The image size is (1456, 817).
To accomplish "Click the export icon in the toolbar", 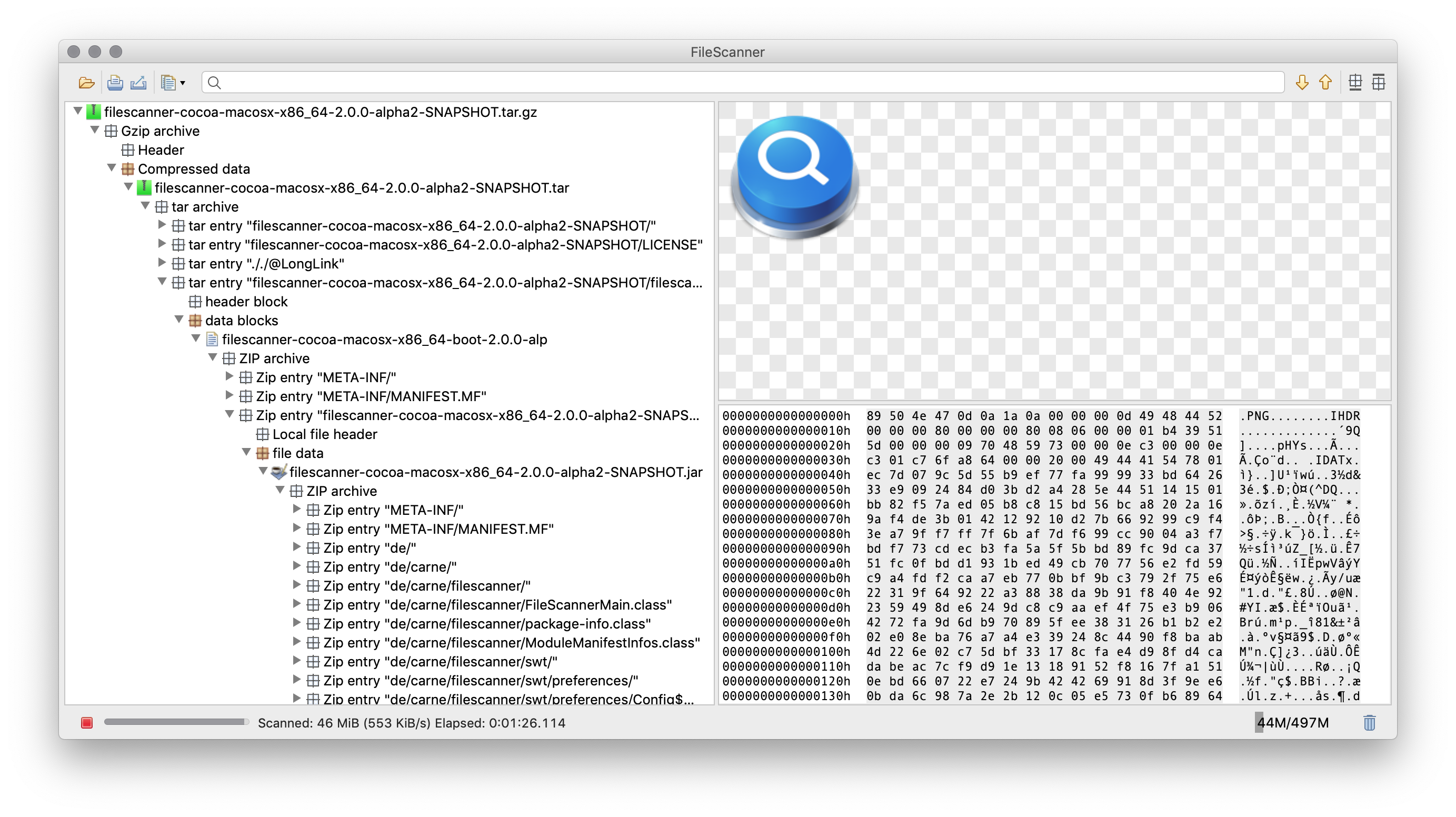I will [138, 83].
